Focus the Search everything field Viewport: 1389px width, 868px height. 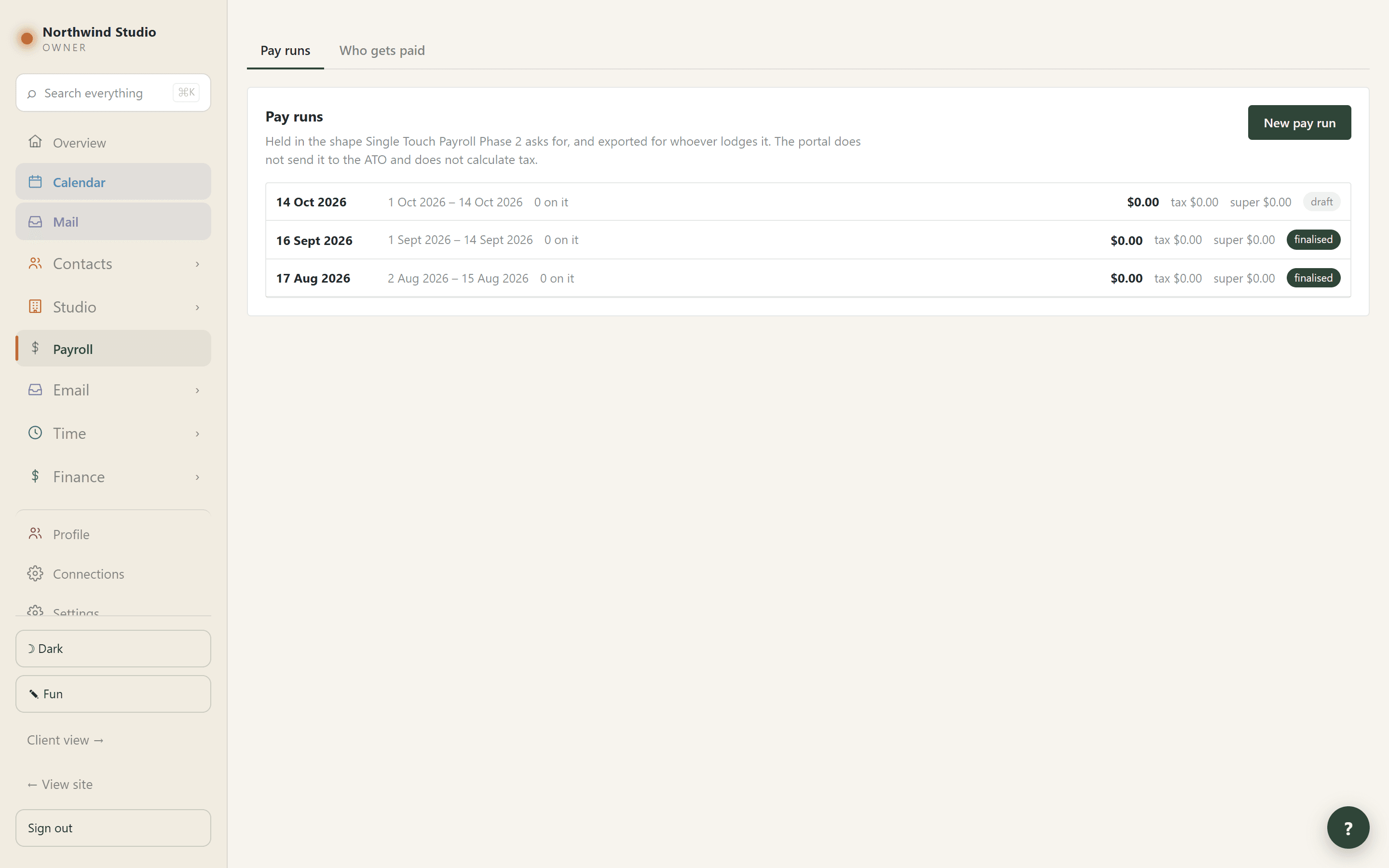point(113,93)
